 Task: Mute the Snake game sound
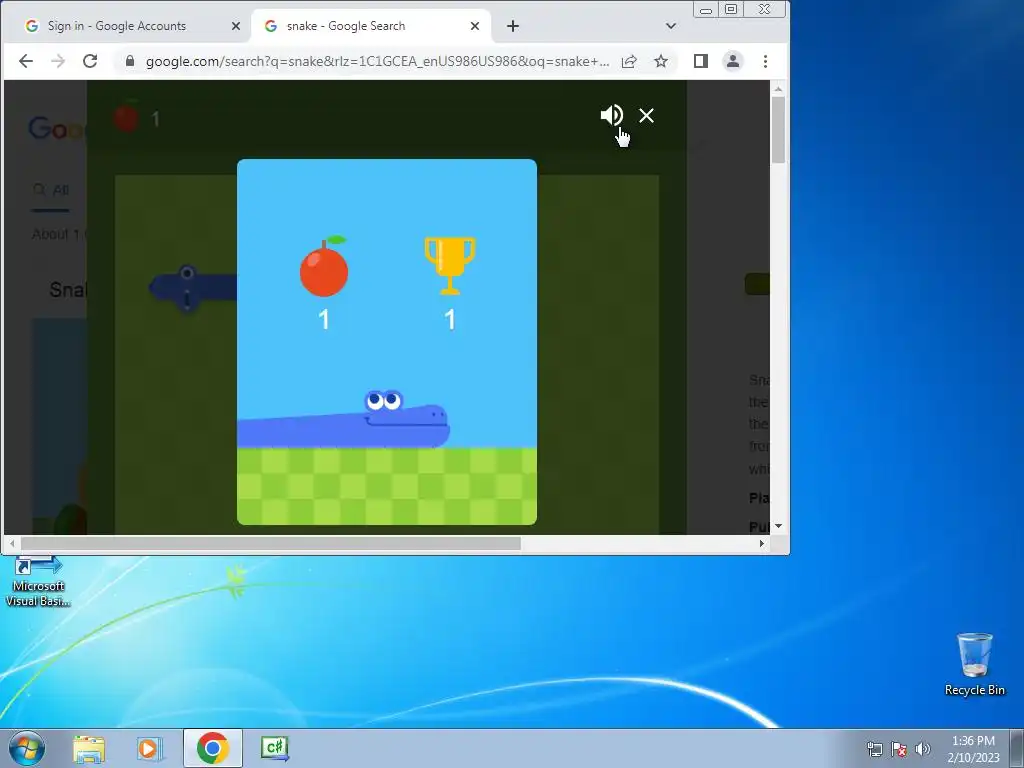click(612, 116)
